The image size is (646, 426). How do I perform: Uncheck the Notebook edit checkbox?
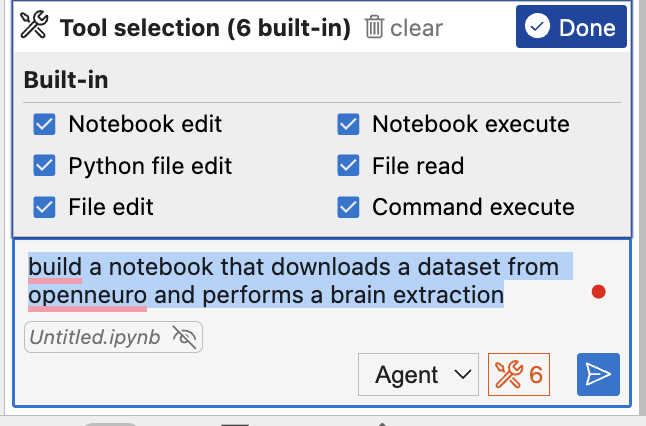(x=44, y=125)
